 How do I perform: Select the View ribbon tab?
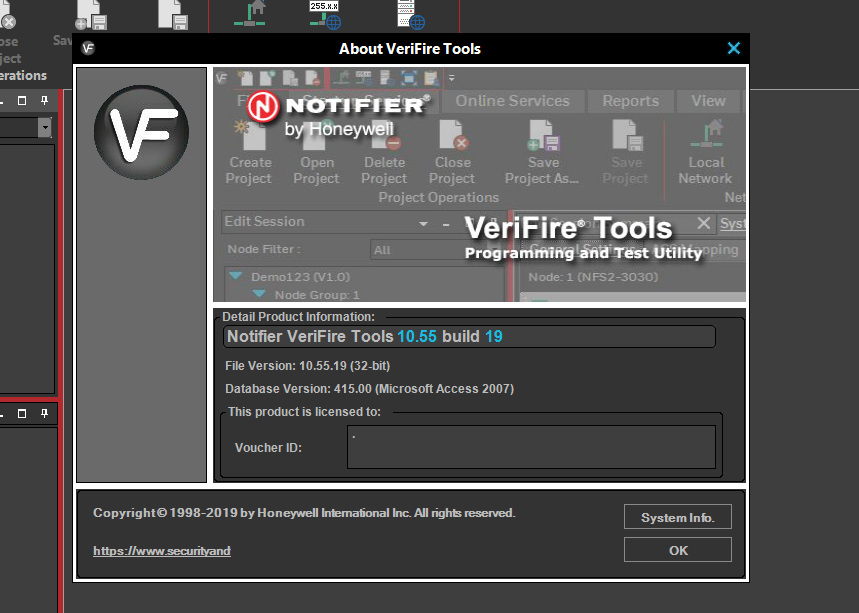coord(708,100)
